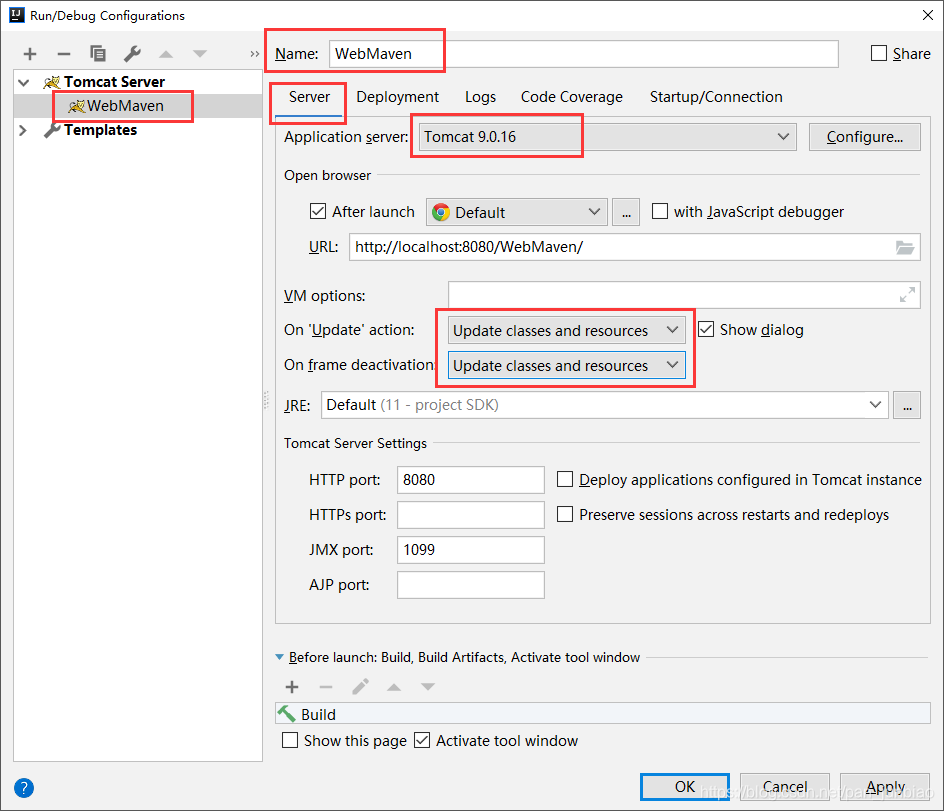944x811 pixels.
Task: Check the Show this page option
Action: 290,740
